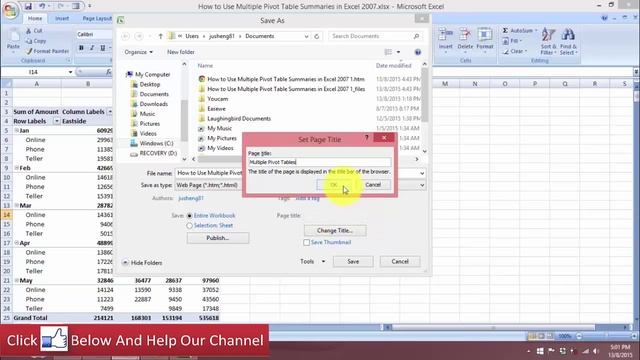Select the Format Painter tool
The image size is (640, 360).
(47, 51)
